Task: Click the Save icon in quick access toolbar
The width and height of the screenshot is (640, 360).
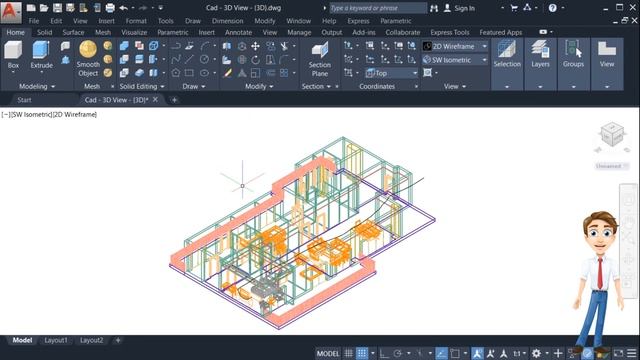Action: [x=57, y=8]
